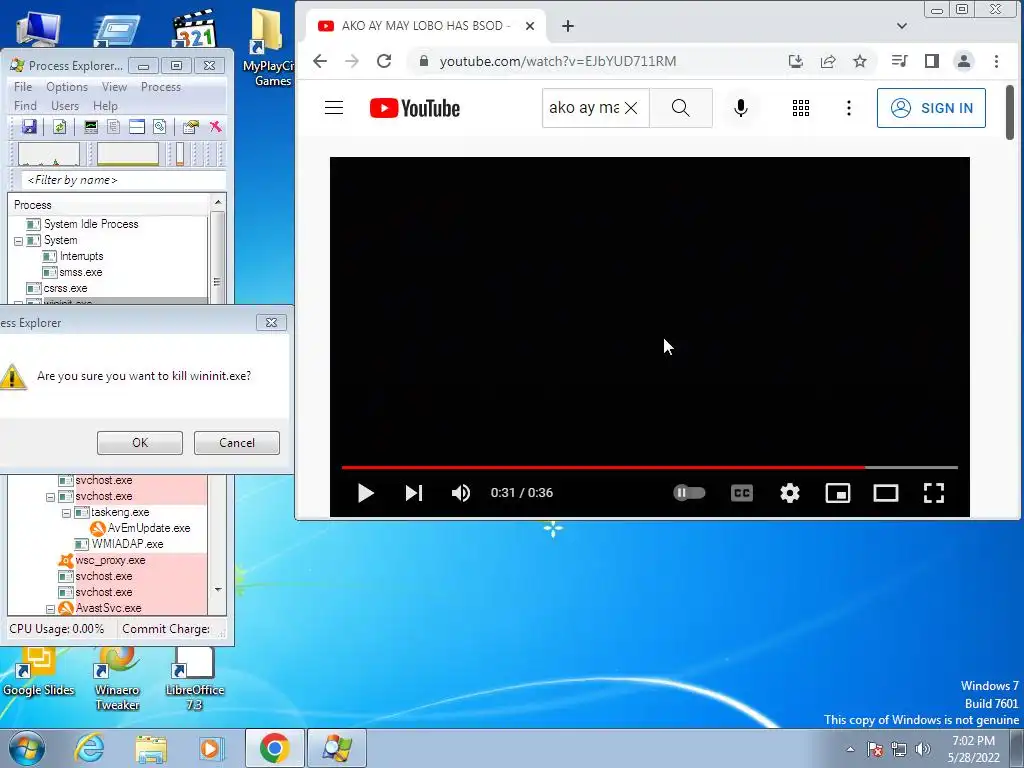Select the Interrupts row
Viewport: 1024px width, 768px height.
pos(81,256)
